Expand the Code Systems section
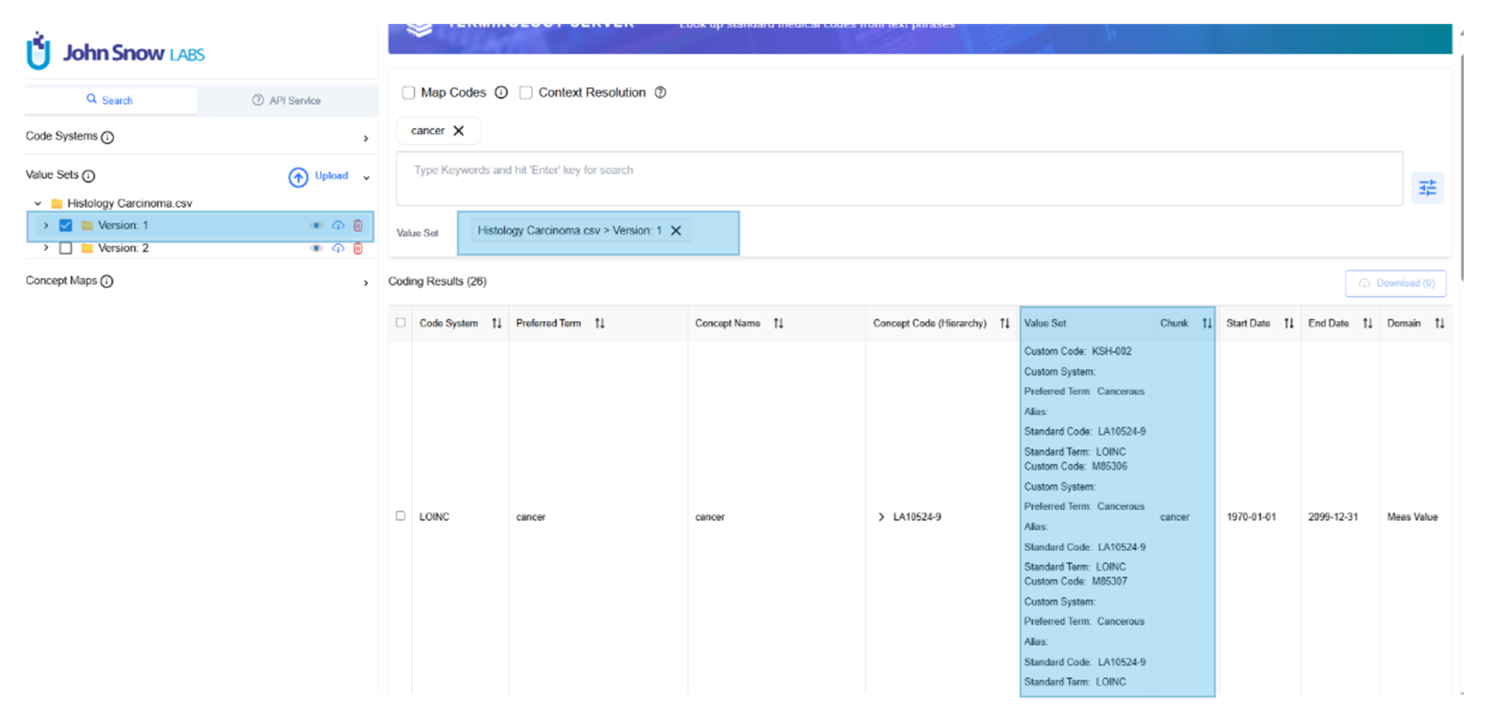 [366, 138]
